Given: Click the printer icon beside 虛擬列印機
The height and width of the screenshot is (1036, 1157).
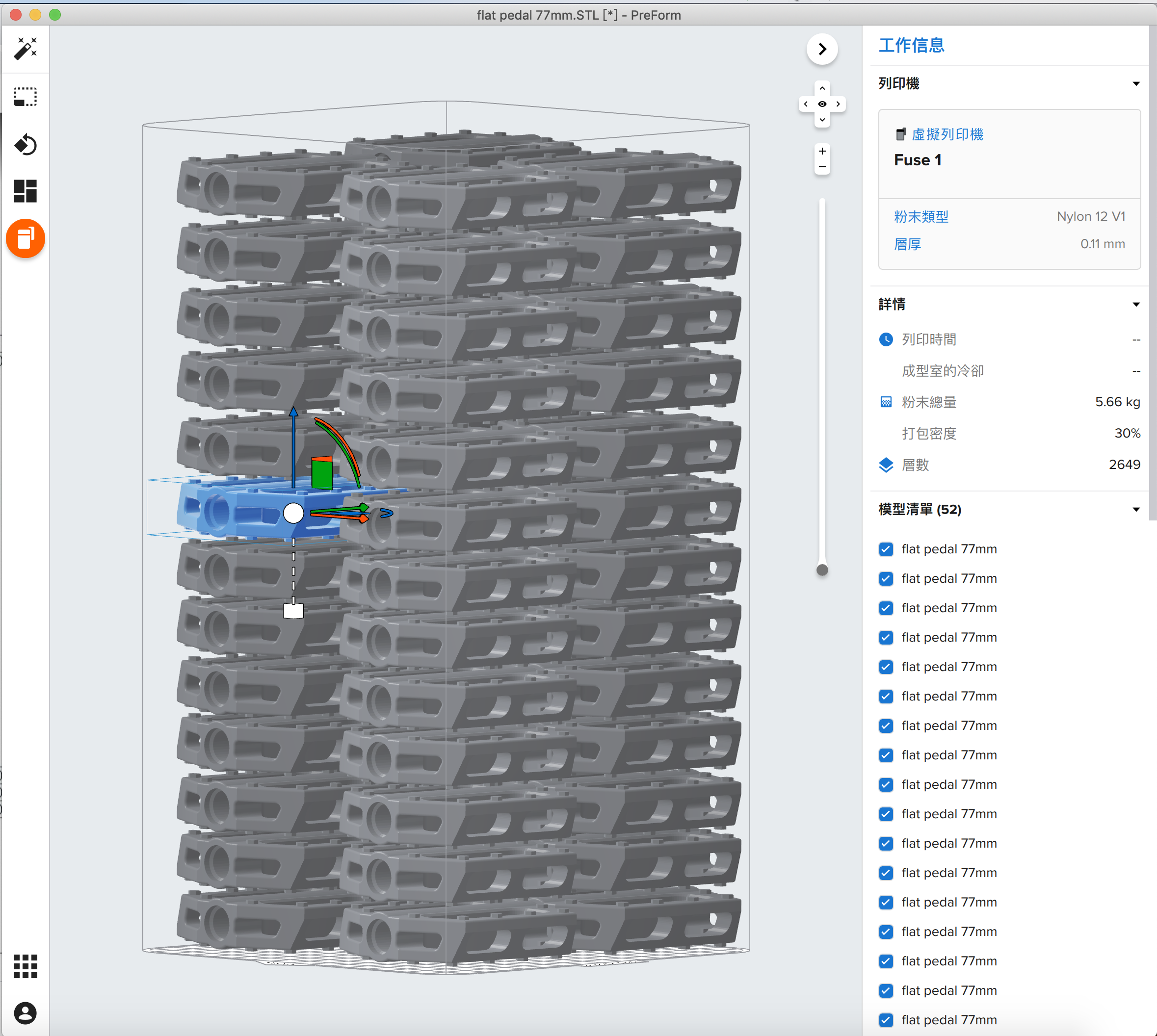Looking at the screenshot, I should pos(901,134).
